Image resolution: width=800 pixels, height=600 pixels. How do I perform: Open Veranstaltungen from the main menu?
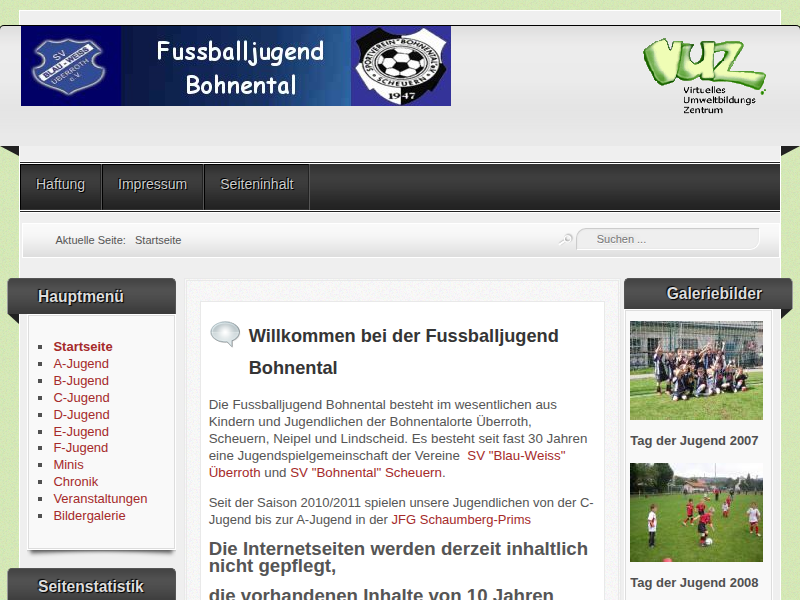[100, 499]
